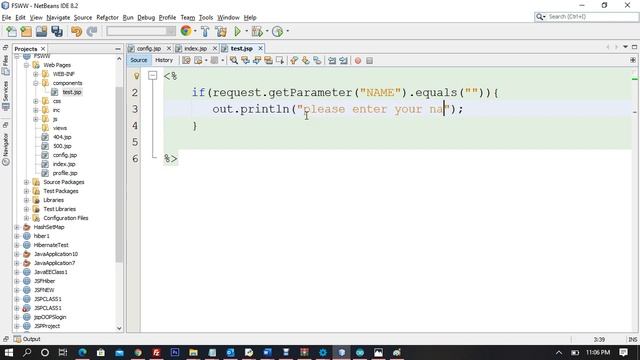The height and width of the screenshot is (360, 640).
Task: Select profile.jsp in Projects tree
Action: 65,173
